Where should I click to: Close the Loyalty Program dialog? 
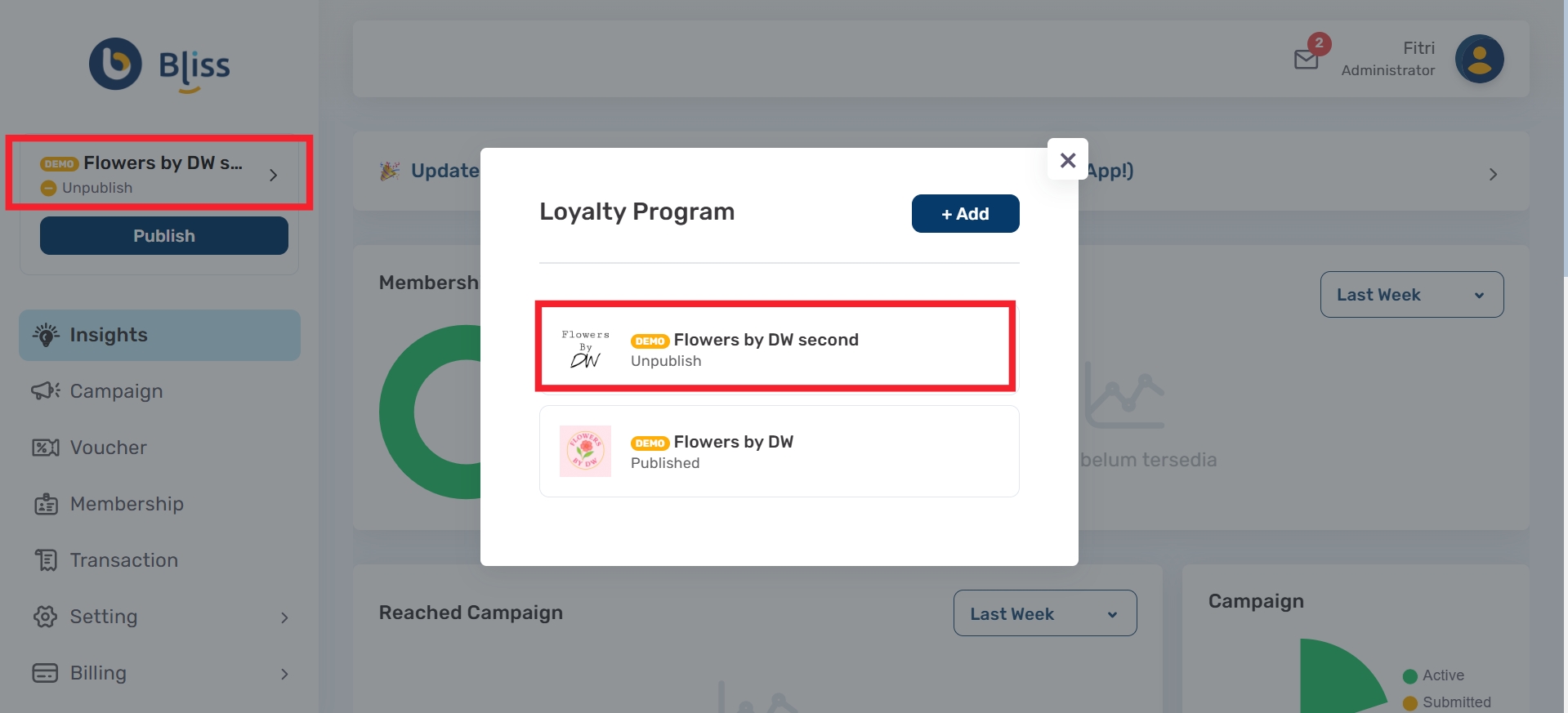(x=1067, y=160)
